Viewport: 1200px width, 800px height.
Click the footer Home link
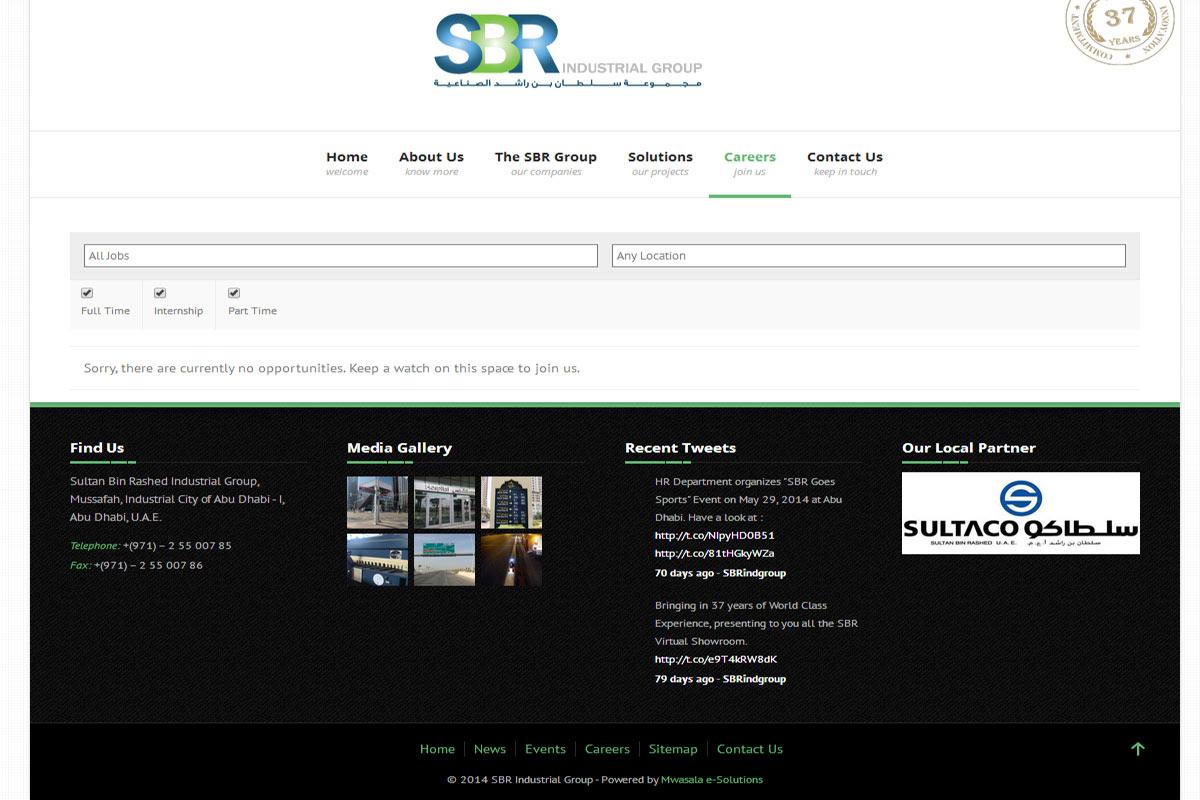(x=437, y=749)
